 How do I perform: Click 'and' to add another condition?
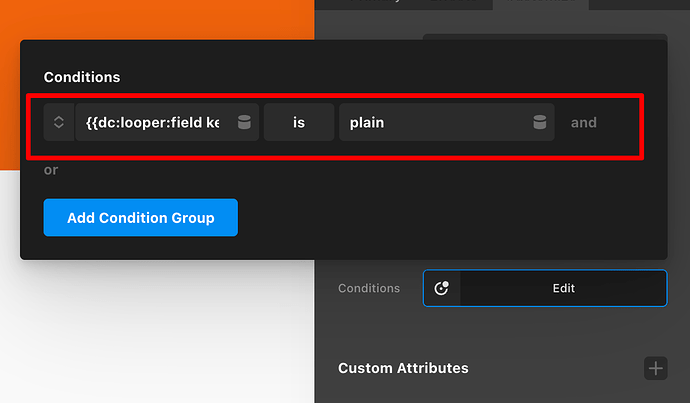[x=583, y=122]
